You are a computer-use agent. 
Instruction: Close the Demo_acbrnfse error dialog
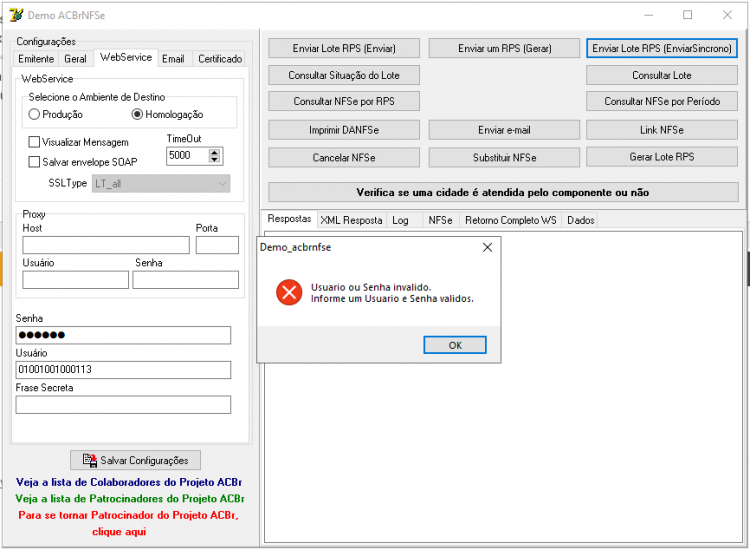pyautogui.click(x=487, y=247)
